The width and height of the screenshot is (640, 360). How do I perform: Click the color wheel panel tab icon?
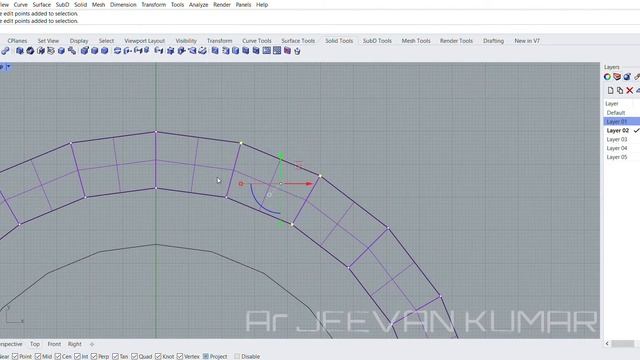[x=607, y=77]
